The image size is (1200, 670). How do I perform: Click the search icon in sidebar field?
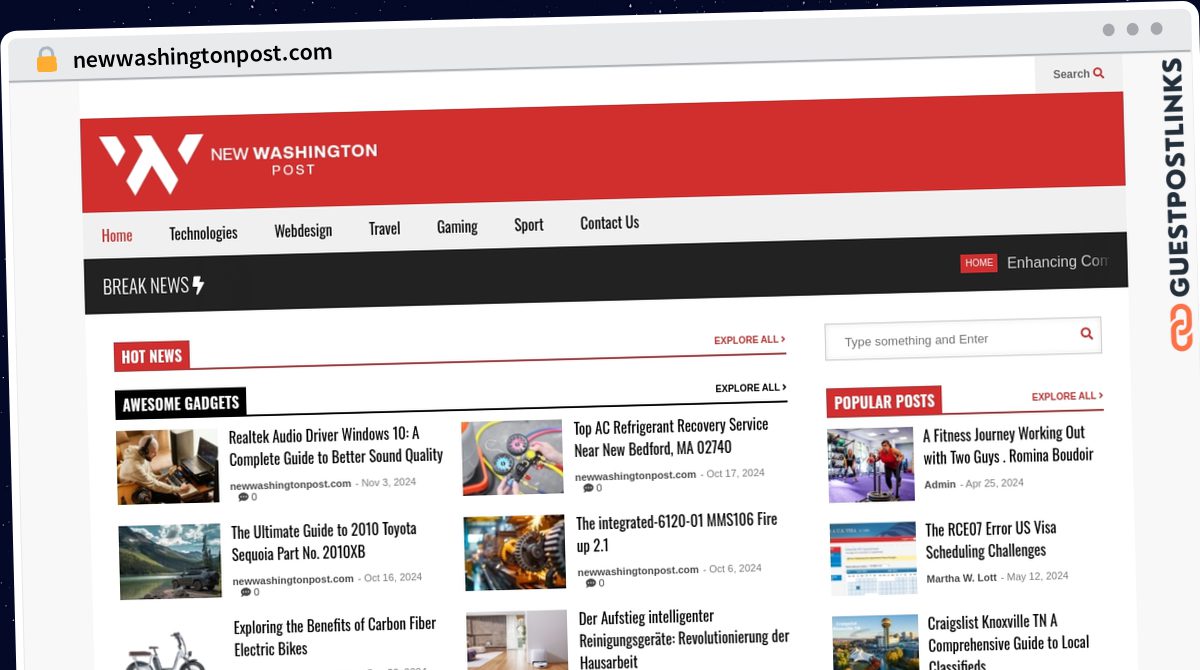pyautogui.click(x=1086, y=333)
